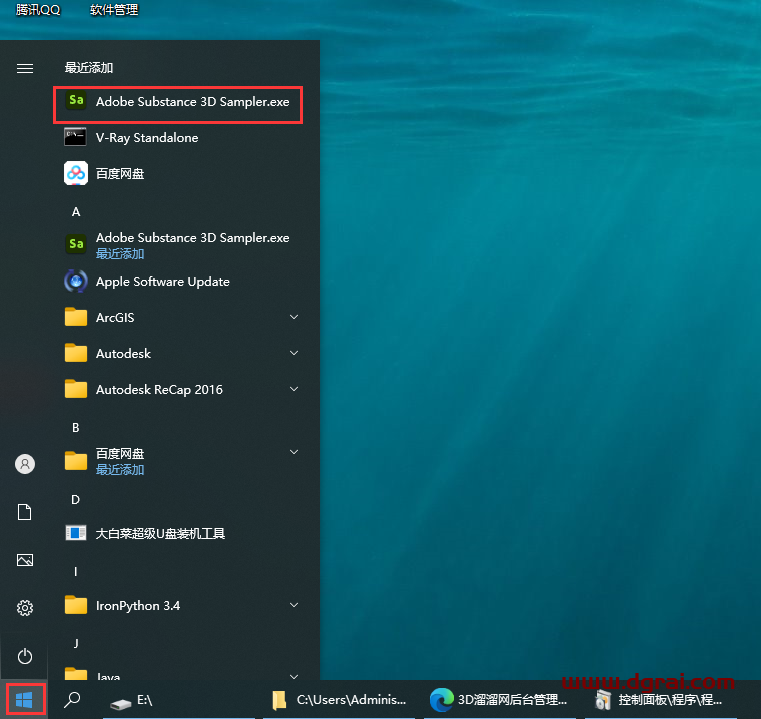Switch to 控制面板\程序 taskbar item

(660, 700)
